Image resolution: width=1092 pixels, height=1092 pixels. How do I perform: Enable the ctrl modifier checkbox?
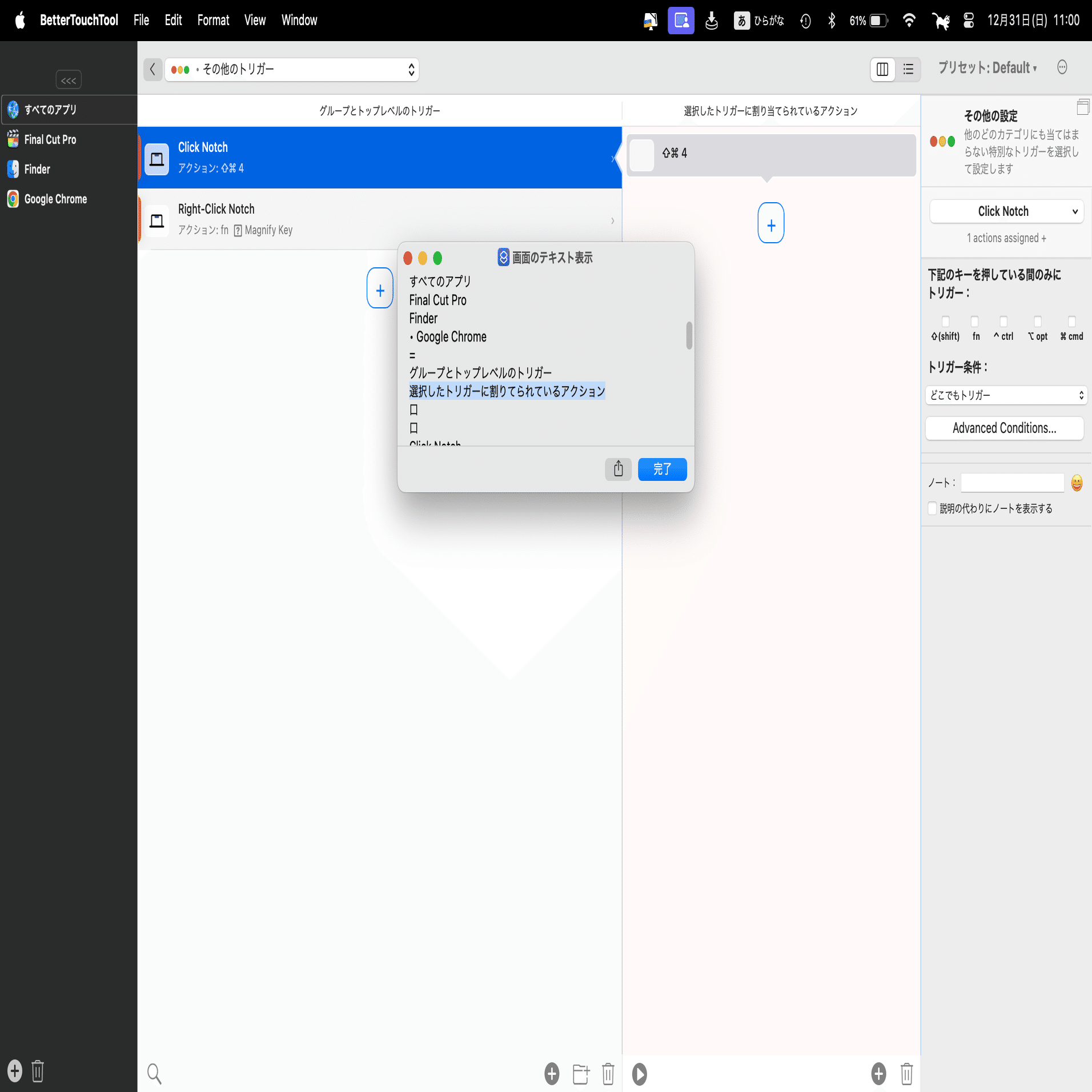[1003, 321]
